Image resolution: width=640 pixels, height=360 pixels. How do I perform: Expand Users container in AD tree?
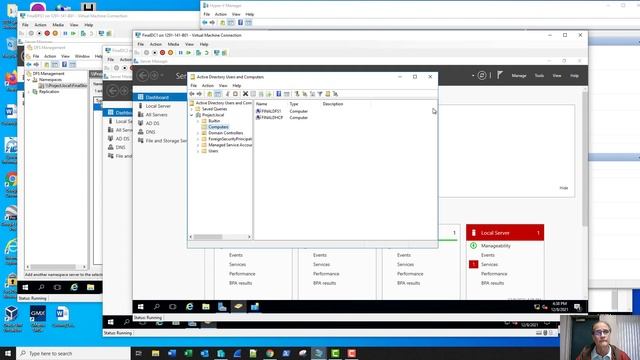coord(198,151)
